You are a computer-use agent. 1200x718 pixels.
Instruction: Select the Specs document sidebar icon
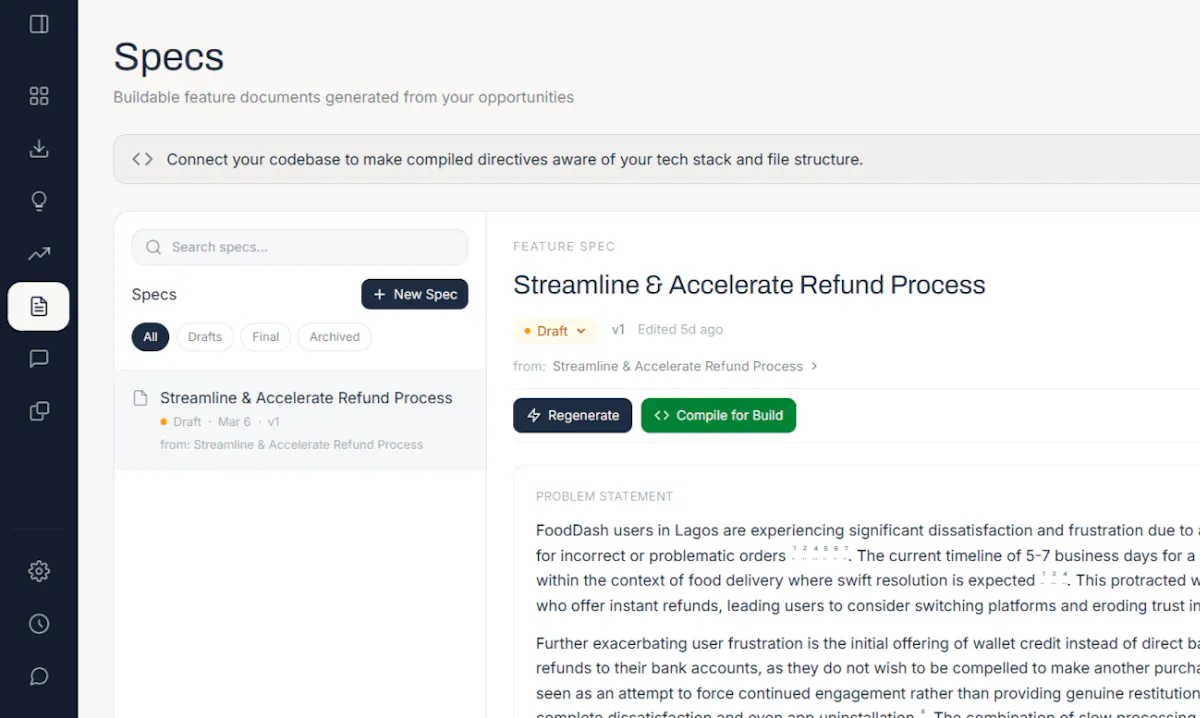pos(39,306)
